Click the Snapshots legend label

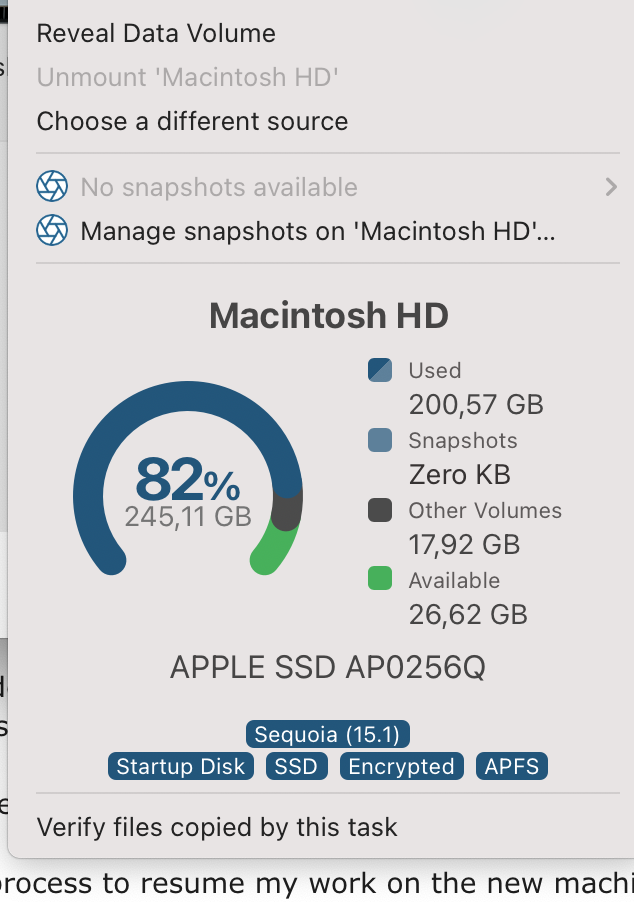[x=463, y=441]
